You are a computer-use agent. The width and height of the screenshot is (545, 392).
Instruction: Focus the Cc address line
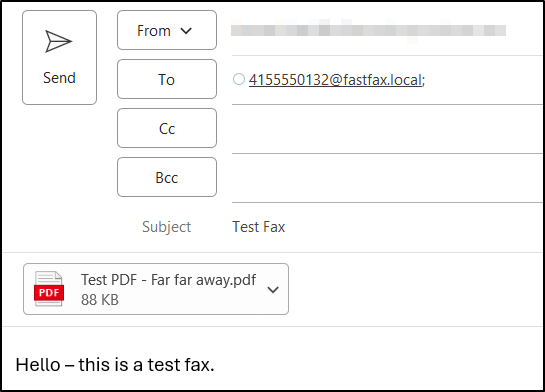(387, 129)
